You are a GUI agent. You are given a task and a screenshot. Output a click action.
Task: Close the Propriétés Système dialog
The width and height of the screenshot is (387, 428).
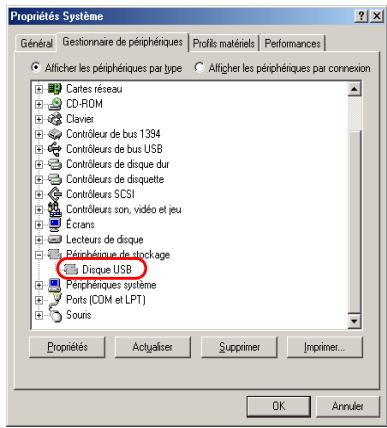pyautogui.click(x=377, y=16)
